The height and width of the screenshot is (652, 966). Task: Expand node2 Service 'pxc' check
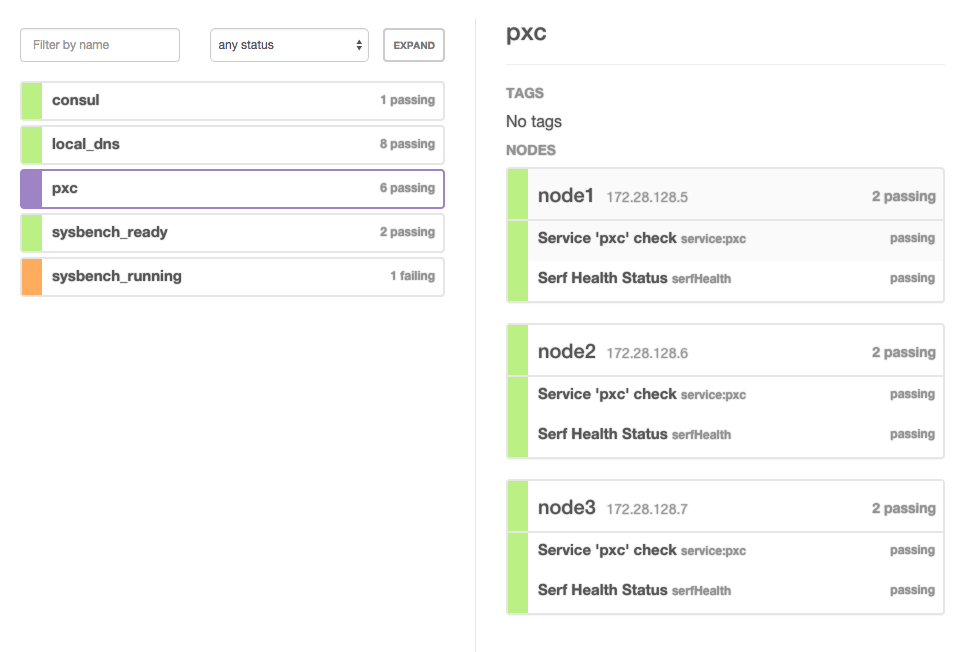[735, 395]
